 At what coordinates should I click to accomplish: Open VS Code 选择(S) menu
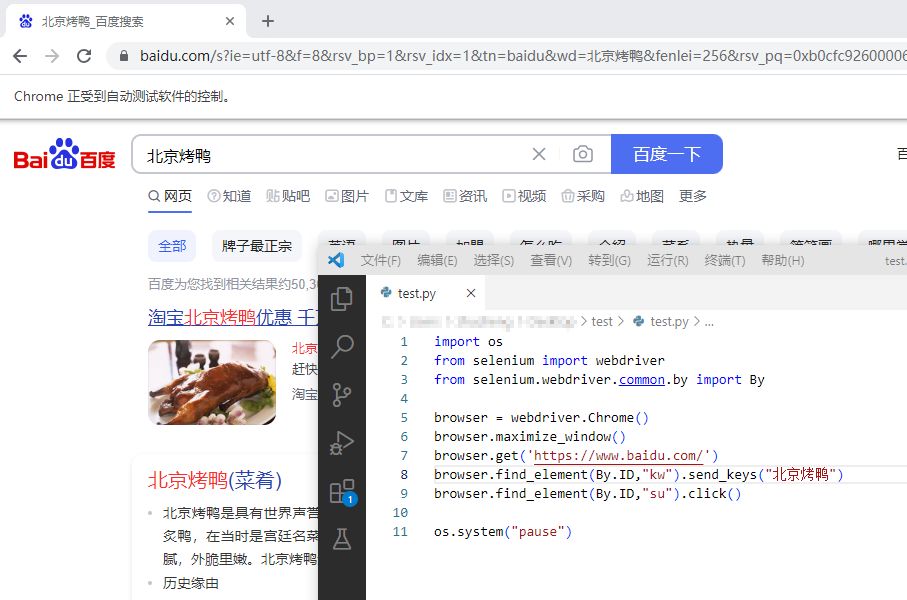[x=493, y=260]
